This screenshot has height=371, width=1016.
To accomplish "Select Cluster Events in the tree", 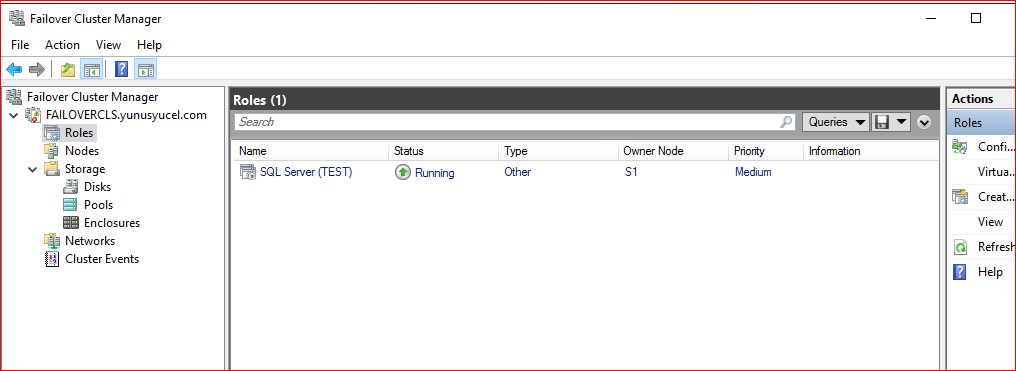I will point(102,259).
